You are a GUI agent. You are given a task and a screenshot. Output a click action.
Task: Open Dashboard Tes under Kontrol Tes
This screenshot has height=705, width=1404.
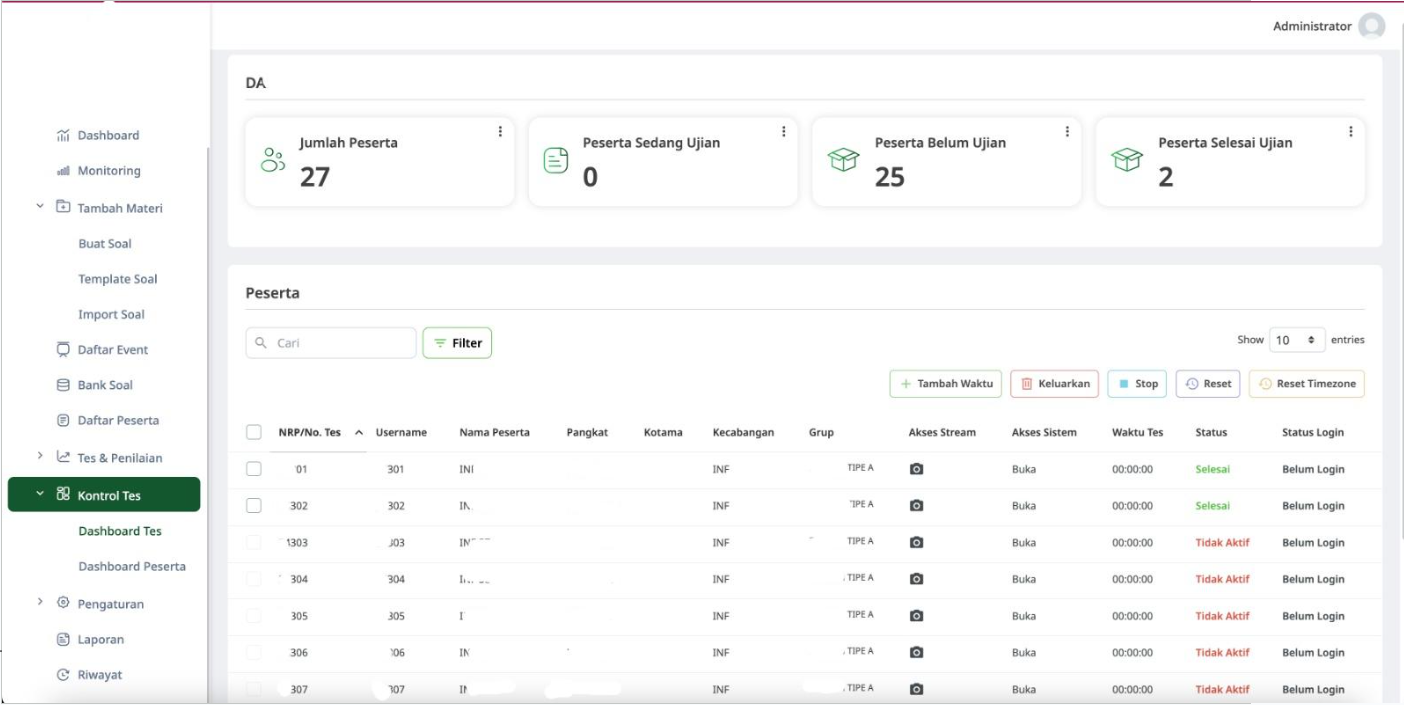coord(118,531)
